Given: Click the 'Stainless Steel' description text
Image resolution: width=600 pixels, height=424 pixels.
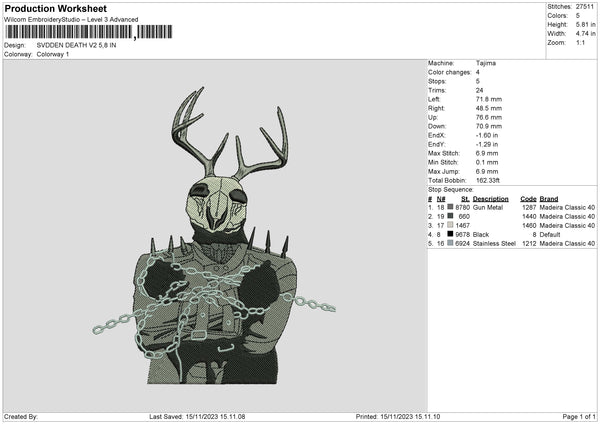Looking at the screenshot, I should [x=494, y=243].
